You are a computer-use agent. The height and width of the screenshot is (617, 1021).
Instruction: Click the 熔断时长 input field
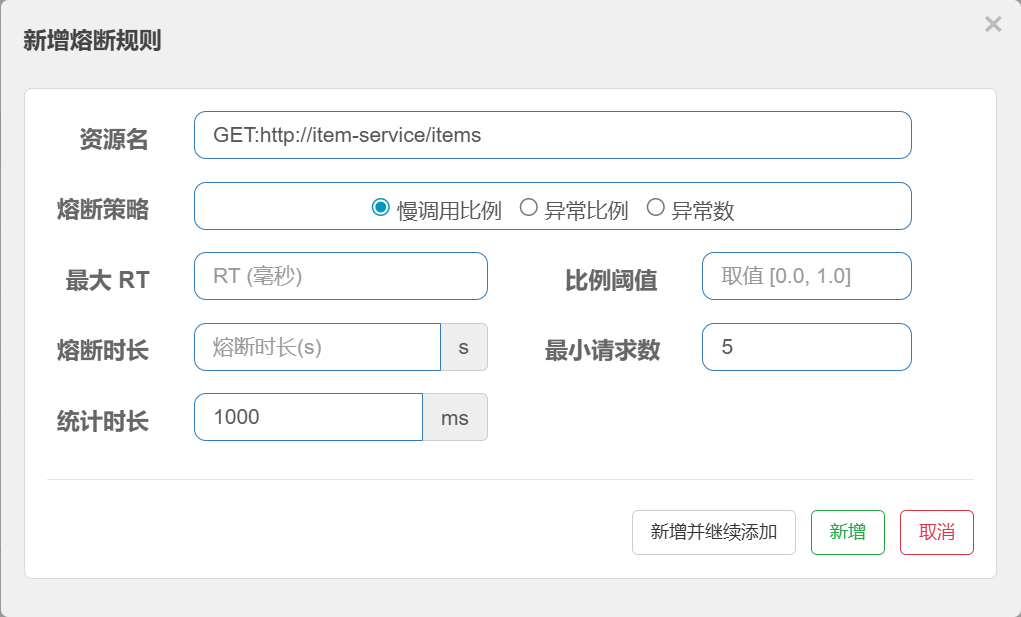[318, 347]
